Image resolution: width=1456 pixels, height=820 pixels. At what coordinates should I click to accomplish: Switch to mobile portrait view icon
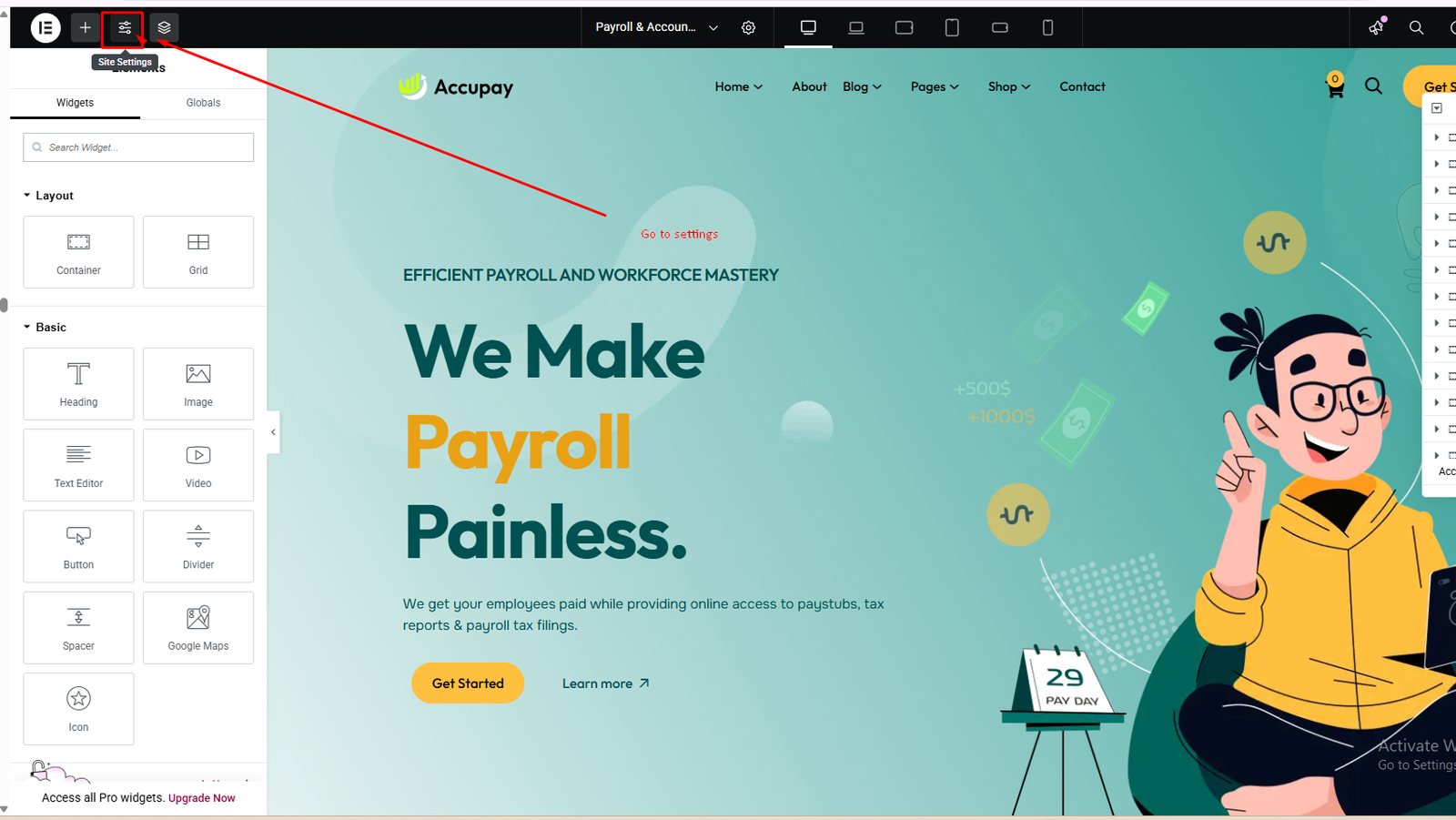pyautogui.click(x=1047, y=27)
